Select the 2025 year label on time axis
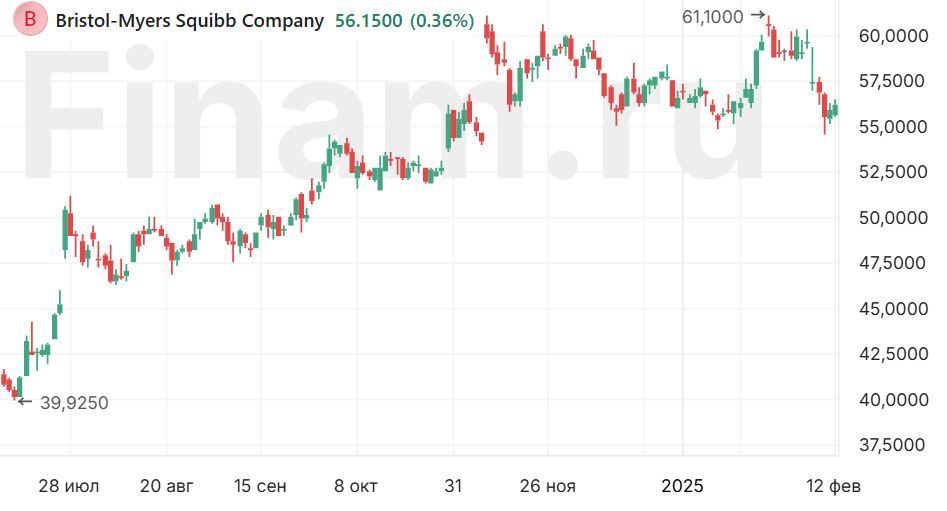This screenshot has width=947, height=511. coord(683,486)
